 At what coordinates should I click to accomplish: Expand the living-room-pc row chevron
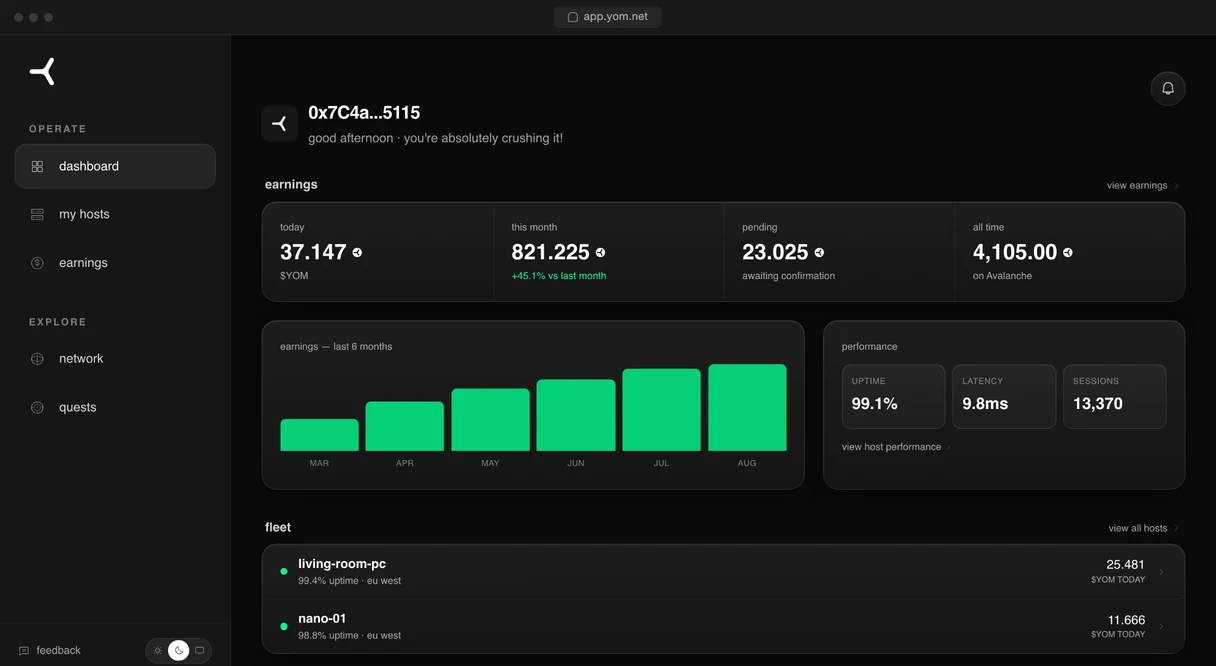point(1161,572)
